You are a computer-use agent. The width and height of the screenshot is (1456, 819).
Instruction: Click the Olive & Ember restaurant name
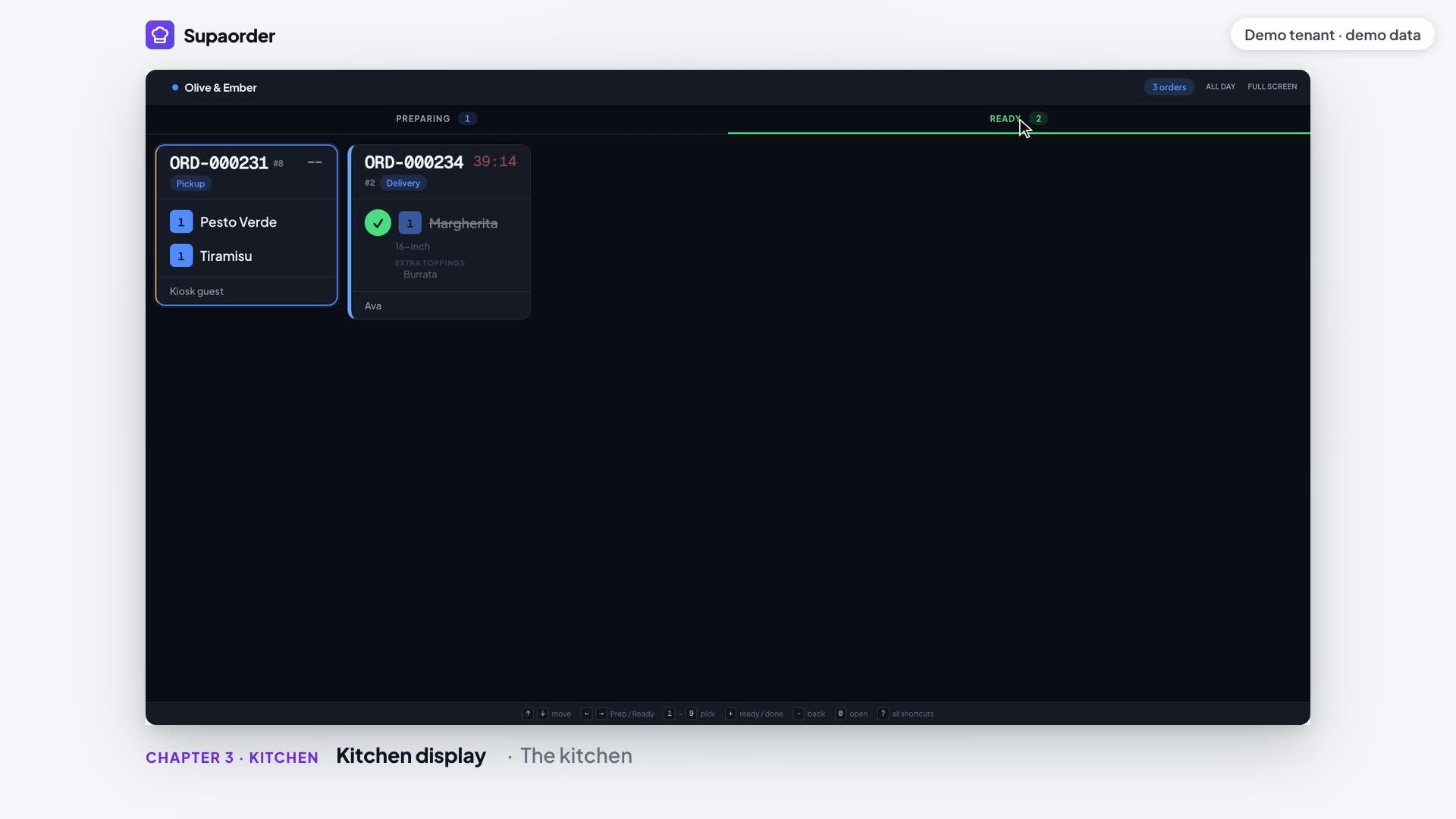click(x=220, y=87)
